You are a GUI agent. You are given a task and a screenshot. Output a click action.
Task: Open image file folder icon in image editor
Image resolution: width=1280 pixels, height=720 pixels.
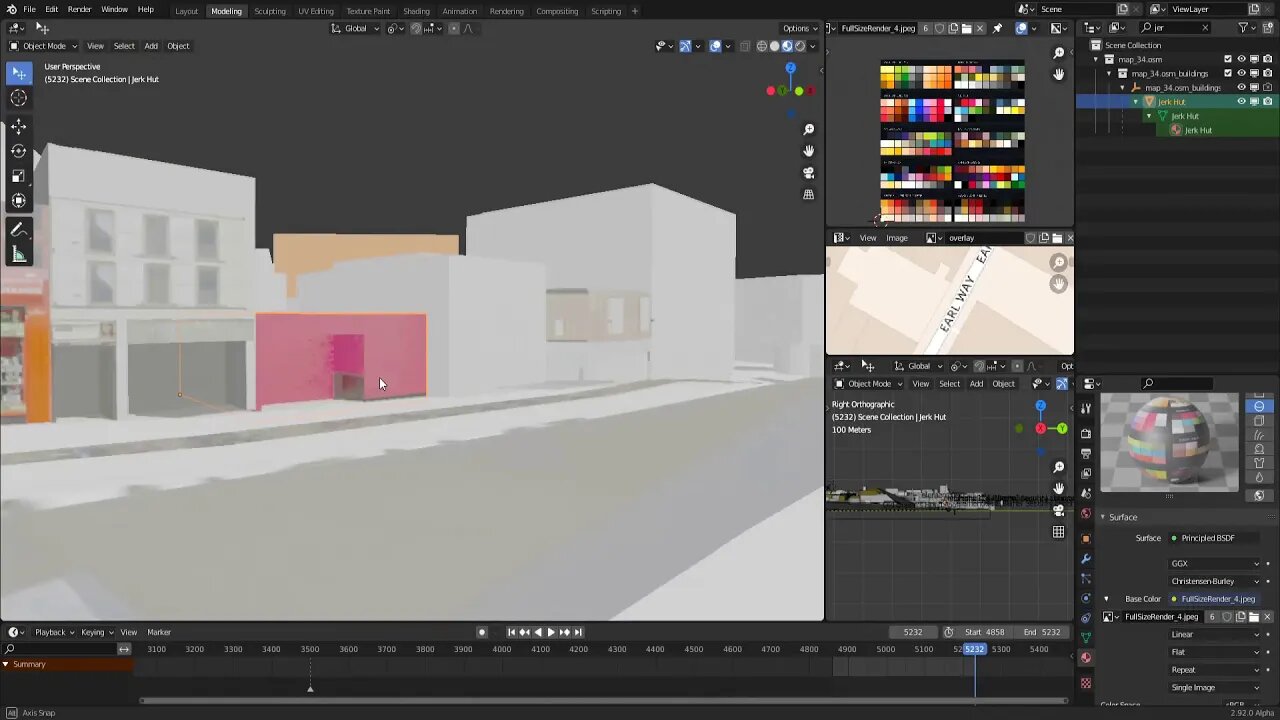(x=968, y=28)
